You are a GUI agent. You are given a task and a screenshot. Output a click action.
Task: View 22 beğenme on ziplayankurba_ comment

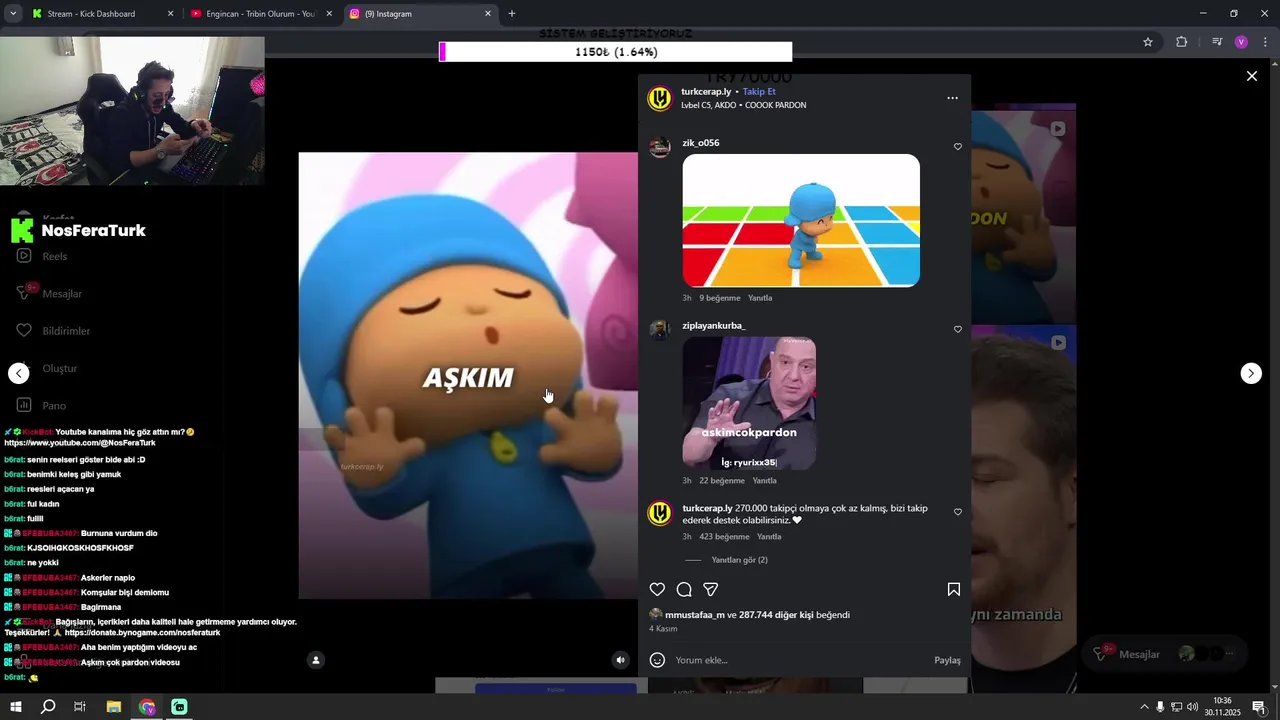coord(722,481)
